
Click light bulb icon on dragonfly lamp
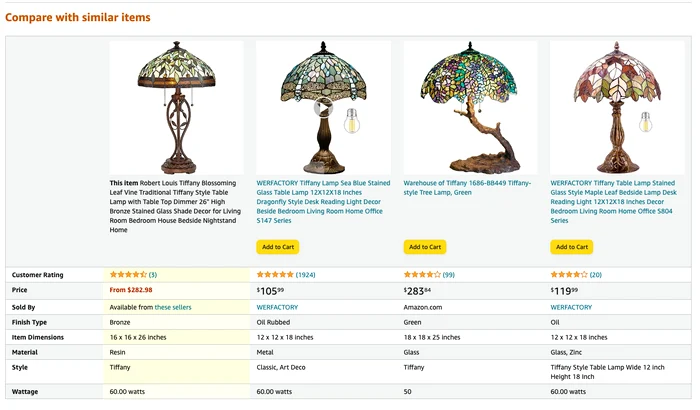(x=352, y=121)
